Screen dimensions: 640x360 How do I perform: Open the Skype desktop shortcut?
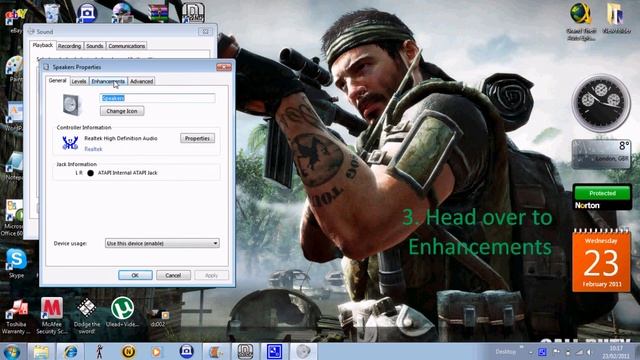point(16,263)
